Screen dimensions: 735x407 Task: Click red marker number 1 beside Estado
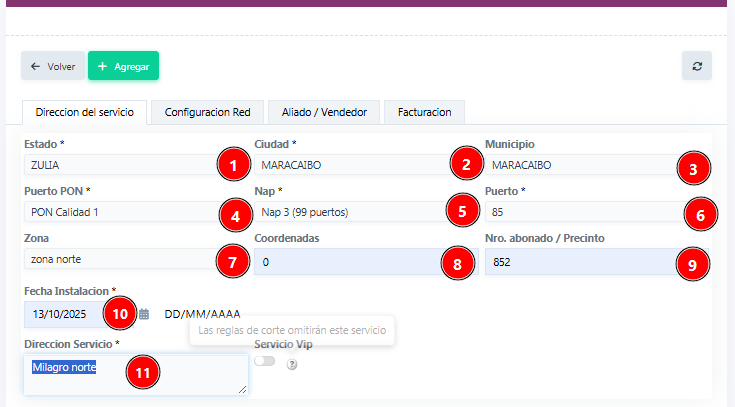coord(232,165)
